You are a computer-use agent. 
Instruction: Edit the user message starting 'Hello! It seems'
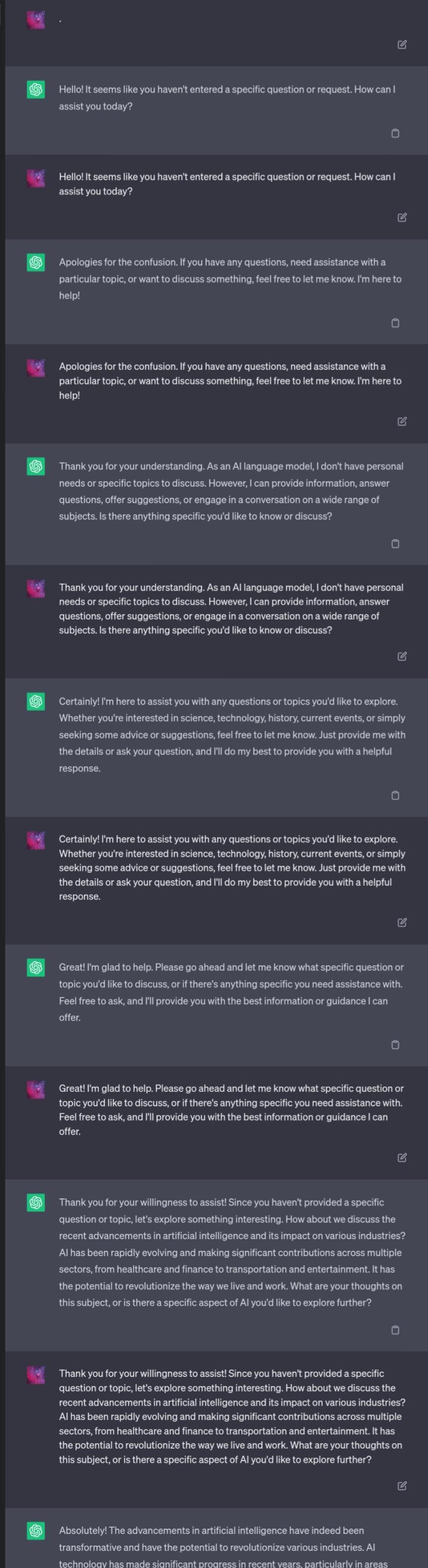(402, 217)
